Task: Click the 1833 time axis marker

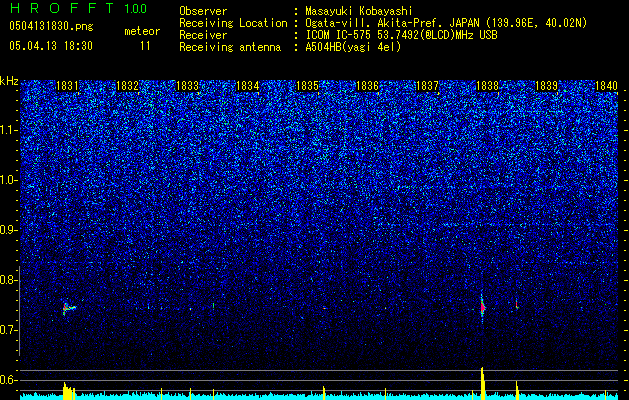Action: (x=187, y=86)
